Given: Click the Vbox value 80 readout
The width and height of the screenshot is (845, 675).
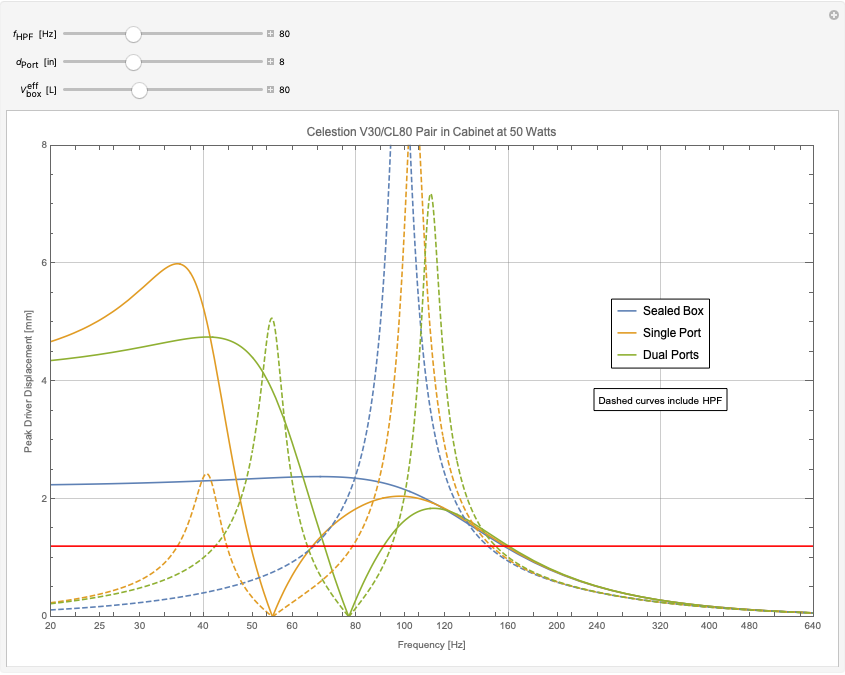Looking at the screenshot, I should point(285,90).
